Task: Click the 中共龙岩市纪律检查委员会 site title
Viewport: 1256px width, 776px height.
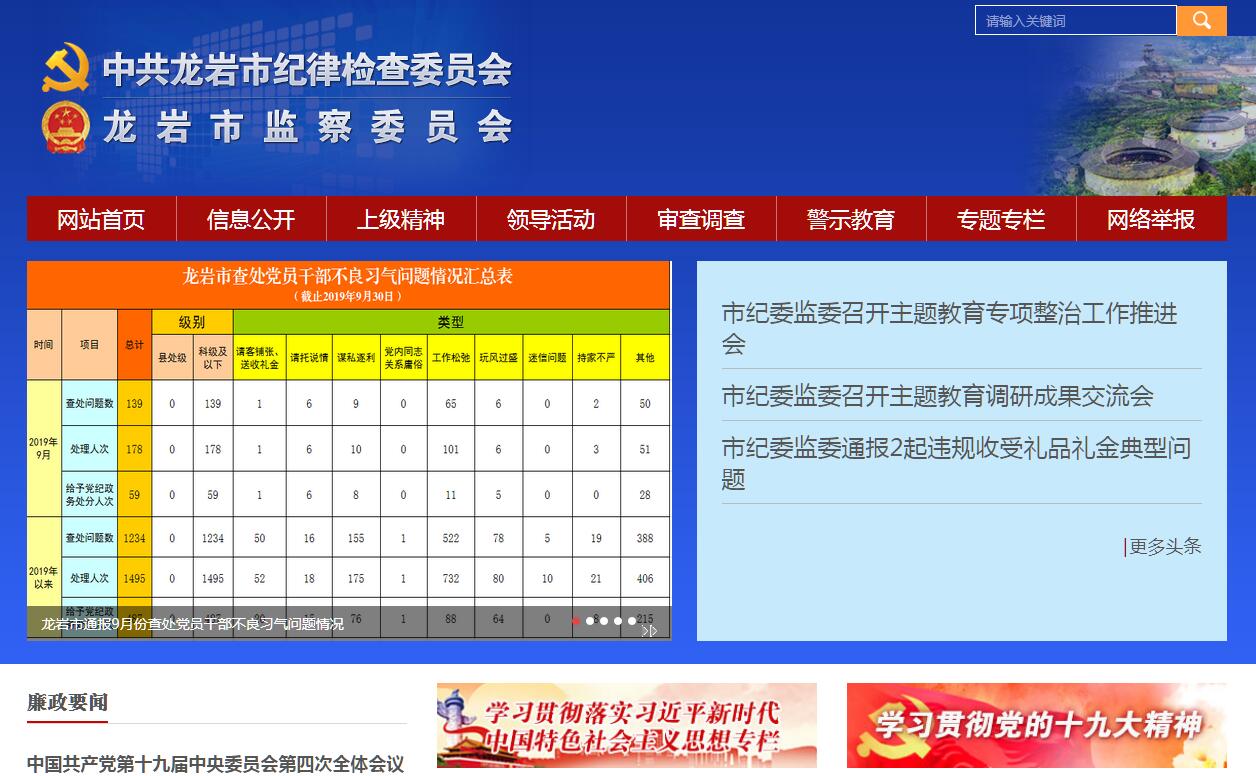Action: click(x=308, y=70)
